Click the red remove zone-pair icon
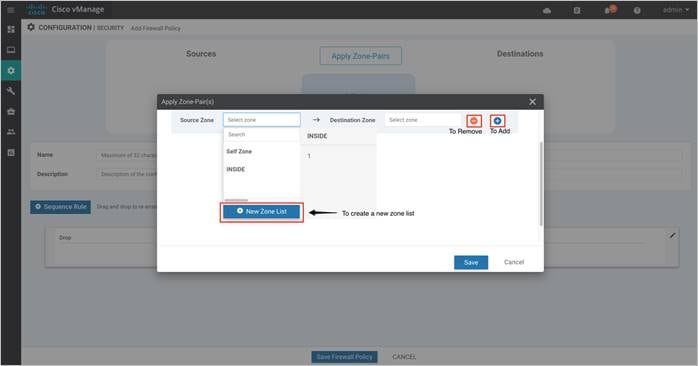 474,121
